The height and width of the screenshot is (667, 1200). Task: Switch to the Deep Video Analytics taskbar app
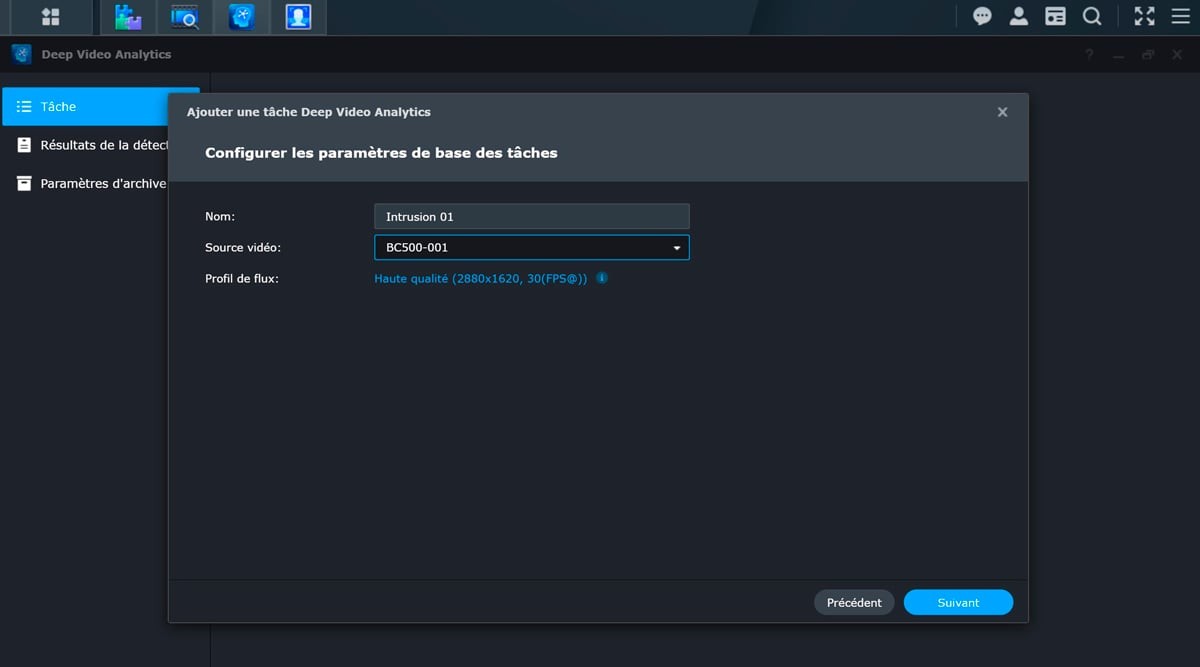(x=241, y=17)
